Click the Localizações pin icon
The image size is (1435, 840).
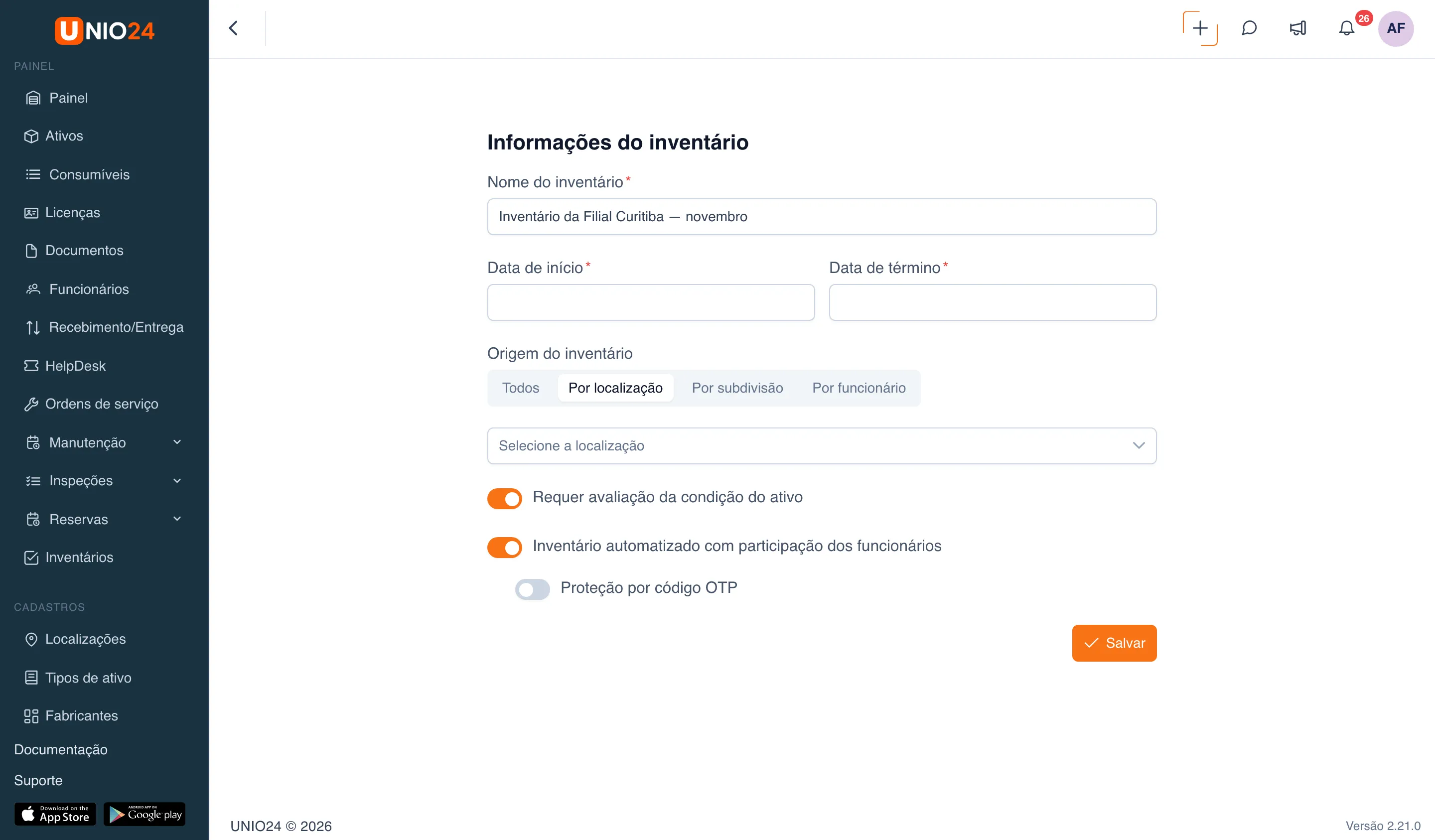31,640
